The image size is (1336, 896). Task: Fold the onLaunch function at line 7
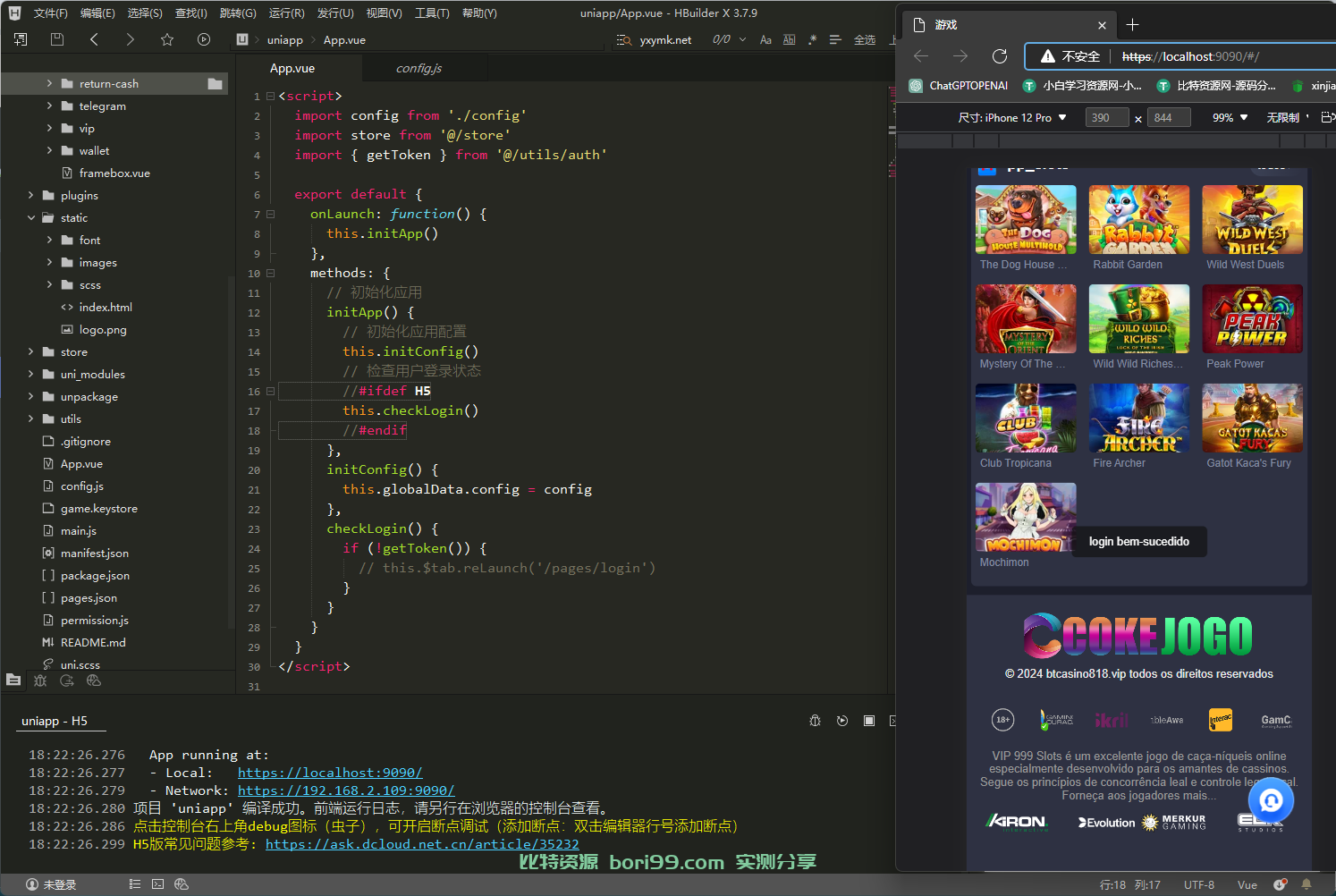click(x=270, y=215)
